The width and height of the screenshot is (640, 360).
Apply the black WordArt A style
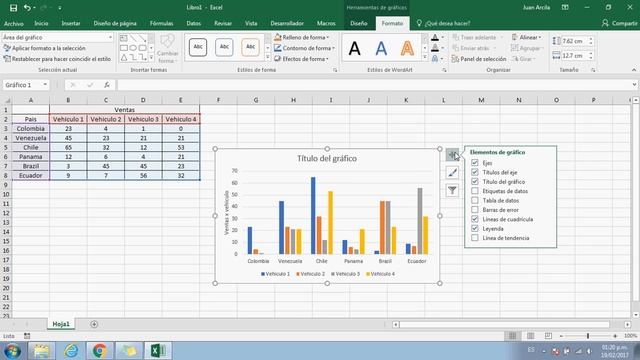[355, 48]
